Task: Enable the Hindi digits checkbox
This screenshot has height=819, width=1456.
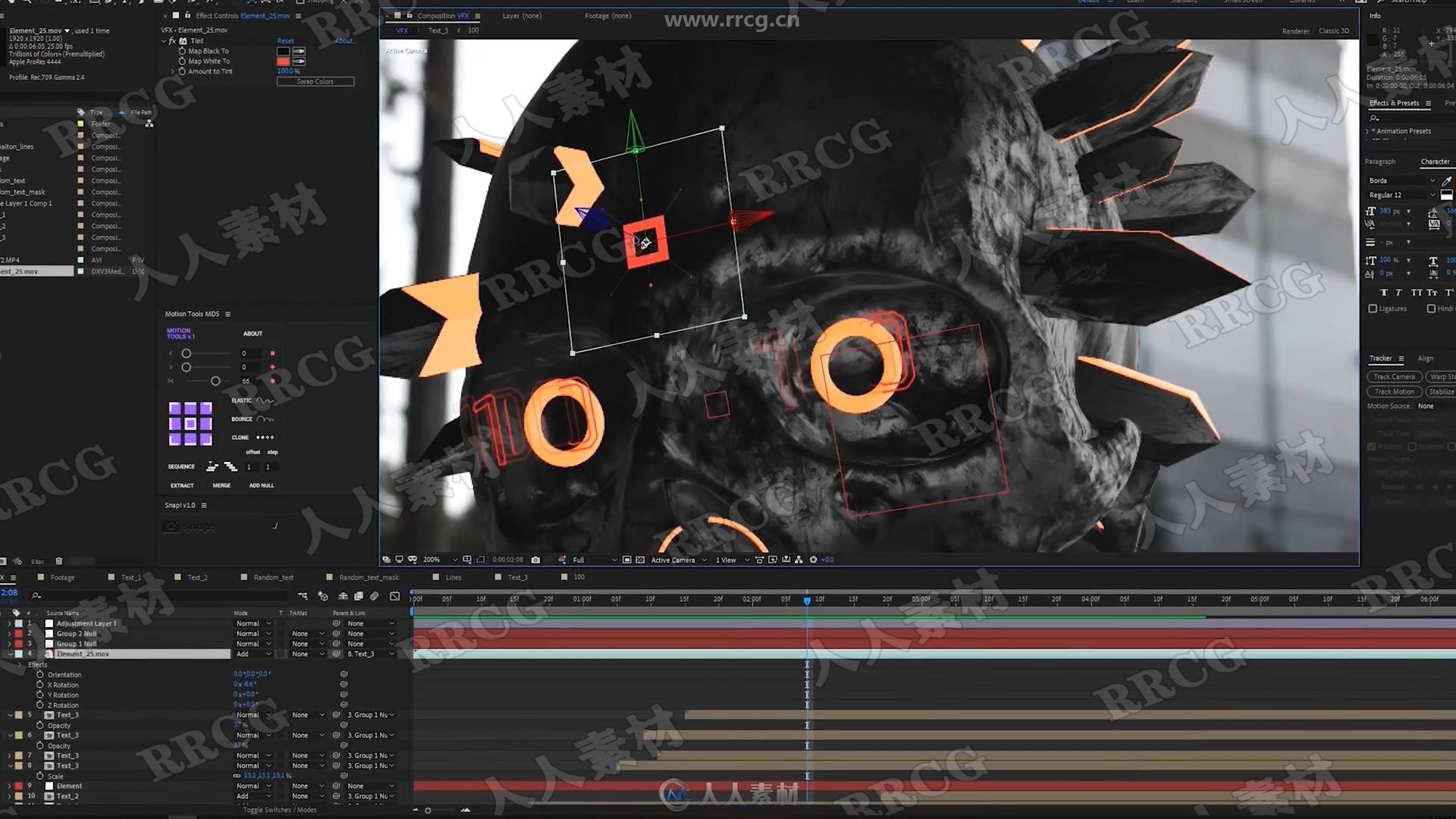Action: pos(1431,309)
